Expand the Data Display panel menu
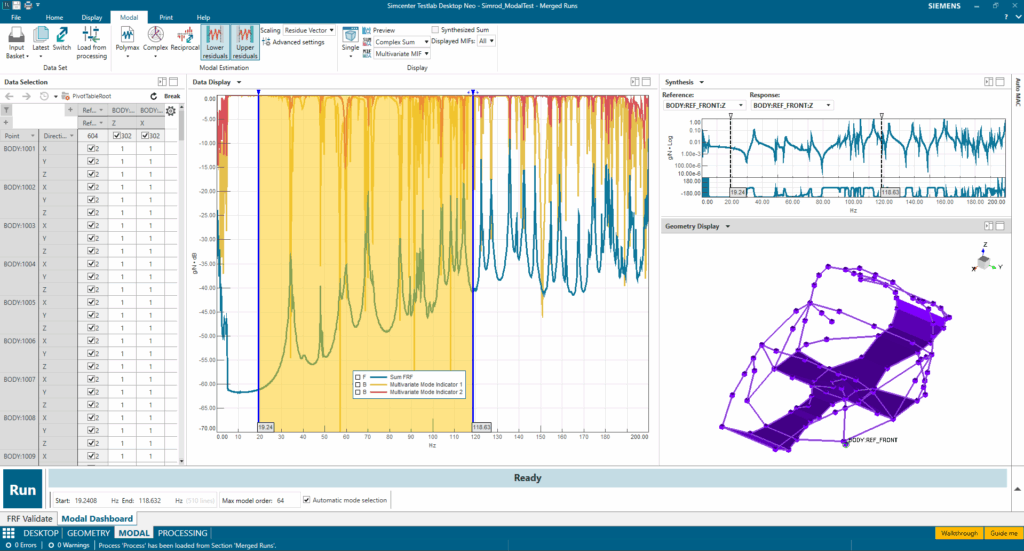The image size is (1024, 551). [239, 82]
